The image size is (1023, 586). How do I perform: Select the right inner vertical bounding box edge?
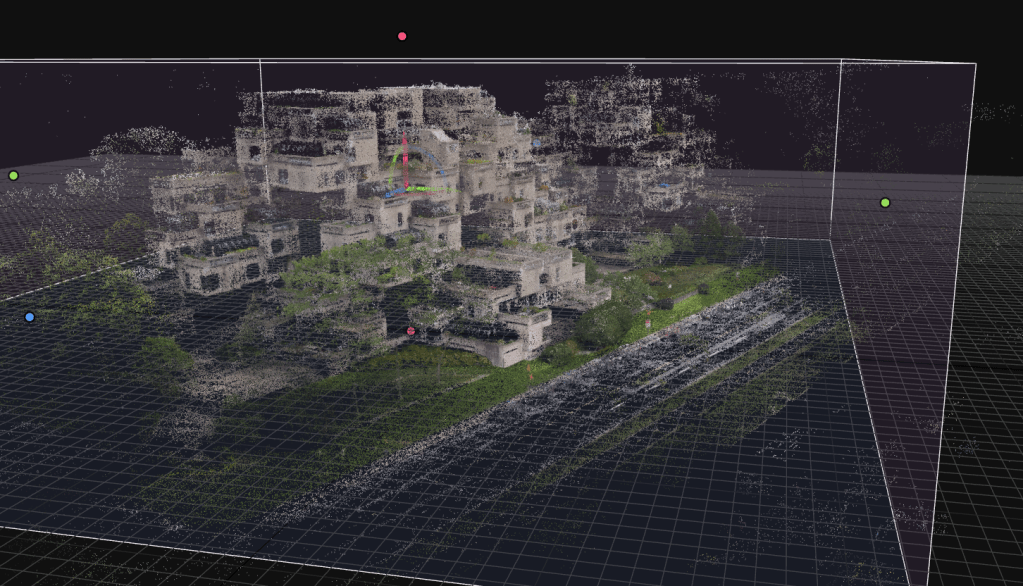pos(835,150)
